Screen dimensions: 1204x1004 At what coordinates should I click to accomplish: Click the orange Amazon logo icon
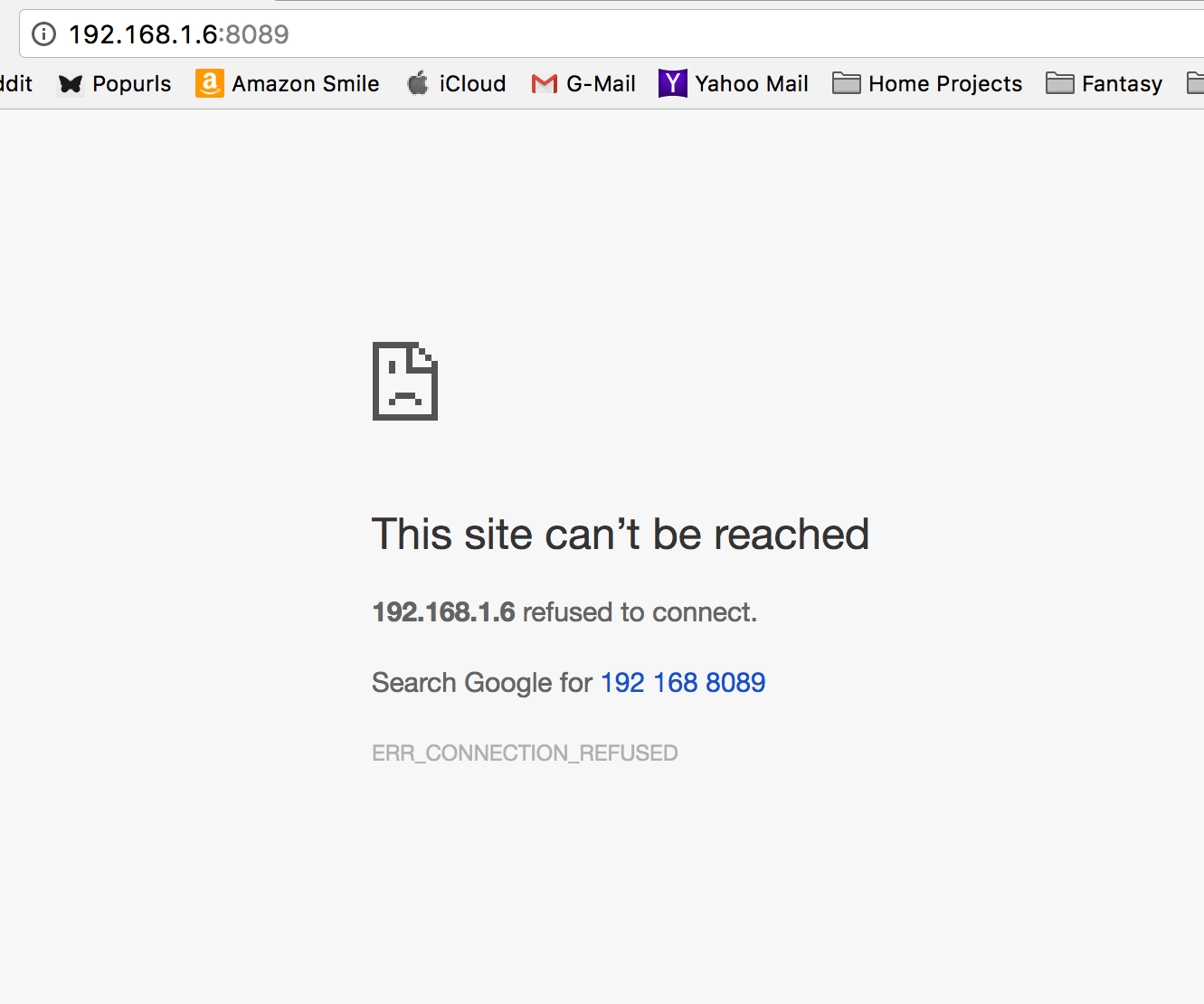pyautogui.click(x=209, y=84)
